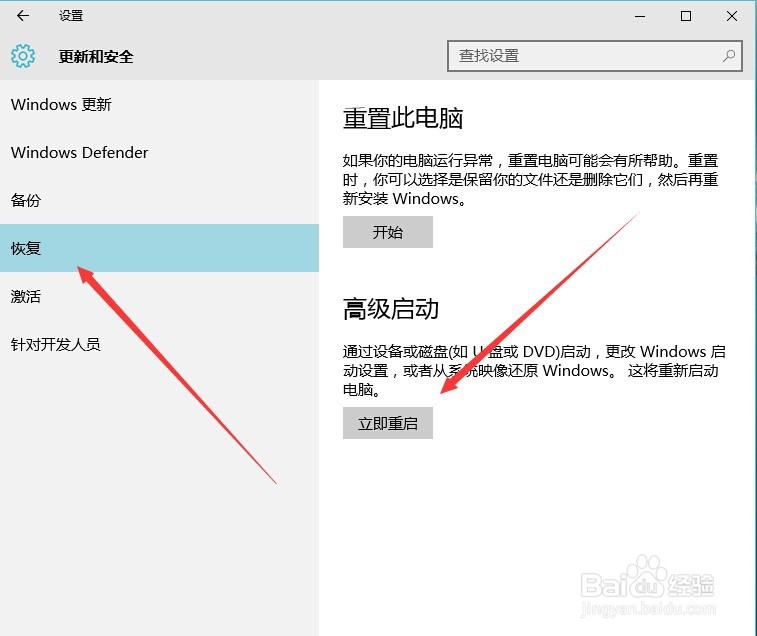757x636 pixels.
Task: Click the 重置此电脑 heading
Action: point(403,118)
